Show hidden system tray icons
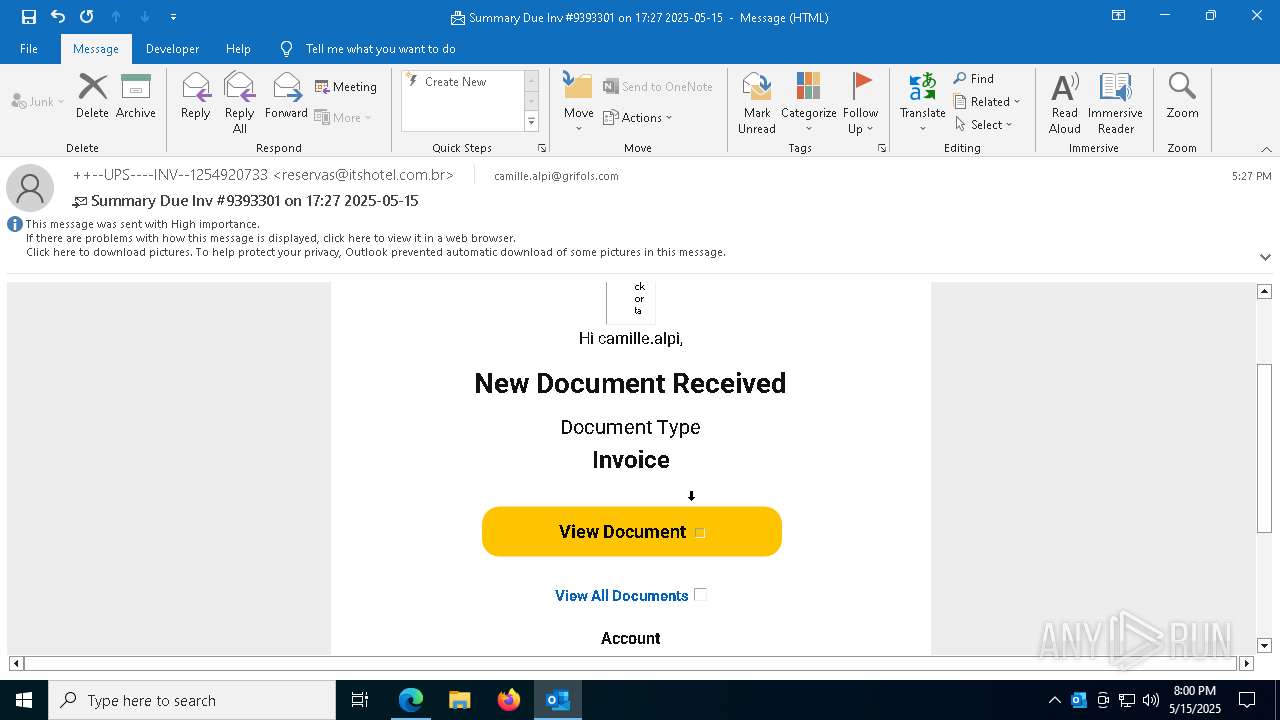 click(1055, 700)
